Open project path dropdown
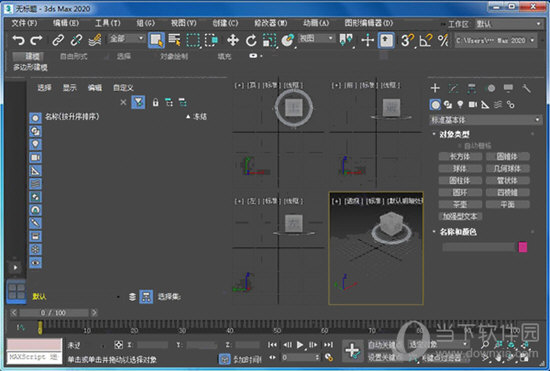Viewport: 550px width, 371px height. pyautogui.click(x=495, y=40)
